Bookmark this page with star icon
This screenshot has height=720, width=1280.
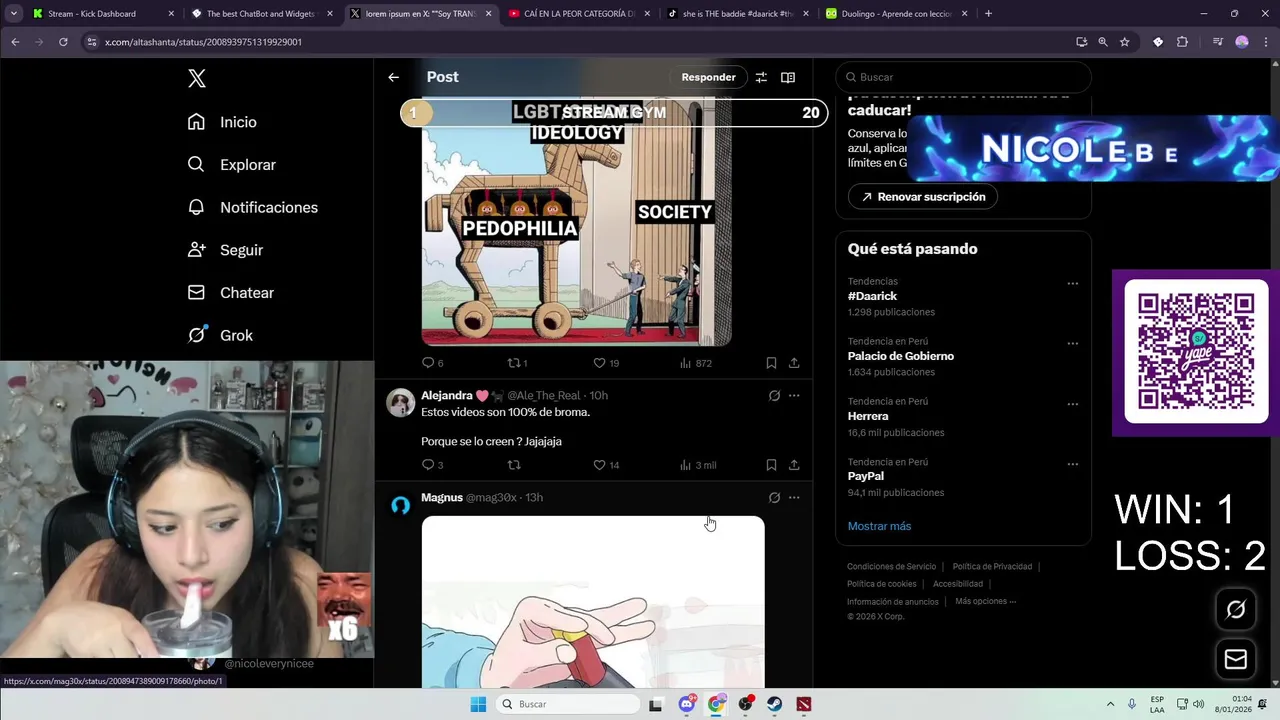[1125, 42]
